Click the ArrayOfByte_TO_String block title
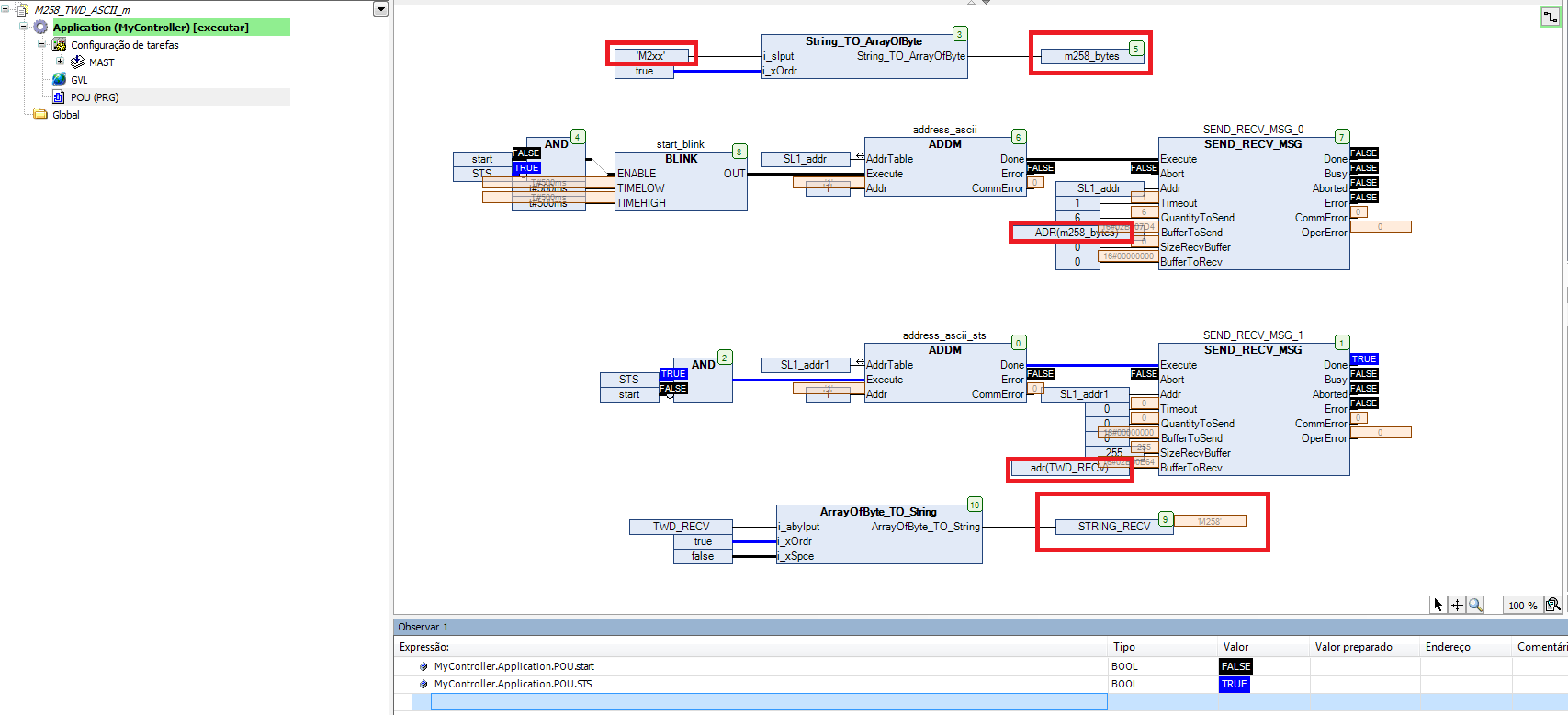Screen dimensions: 1568x715 click(x=878, y=512)
